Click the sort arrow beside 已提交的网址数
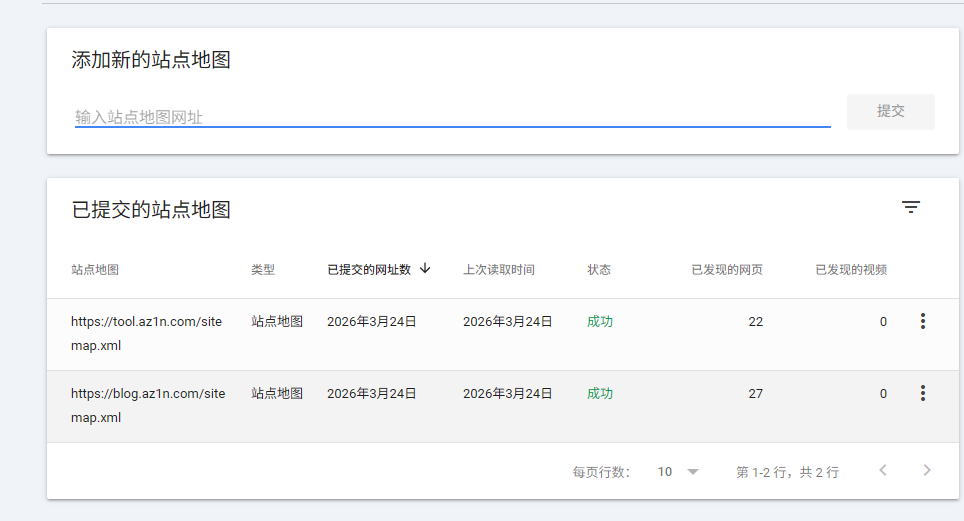The height and width of the screenshot is (521, 964). (425, 269)
